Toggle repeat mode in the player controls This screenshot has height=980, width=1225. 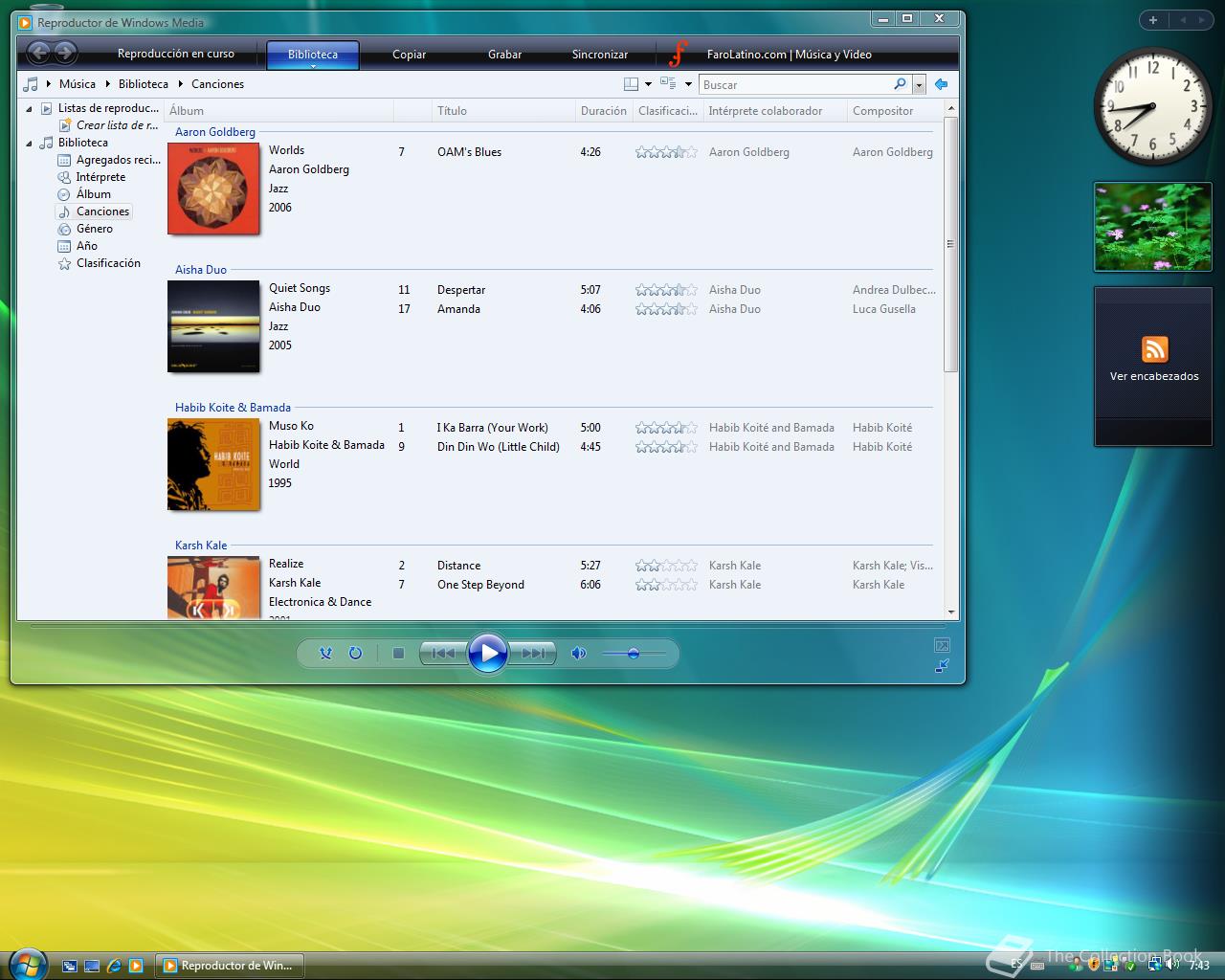click(355, 653)
